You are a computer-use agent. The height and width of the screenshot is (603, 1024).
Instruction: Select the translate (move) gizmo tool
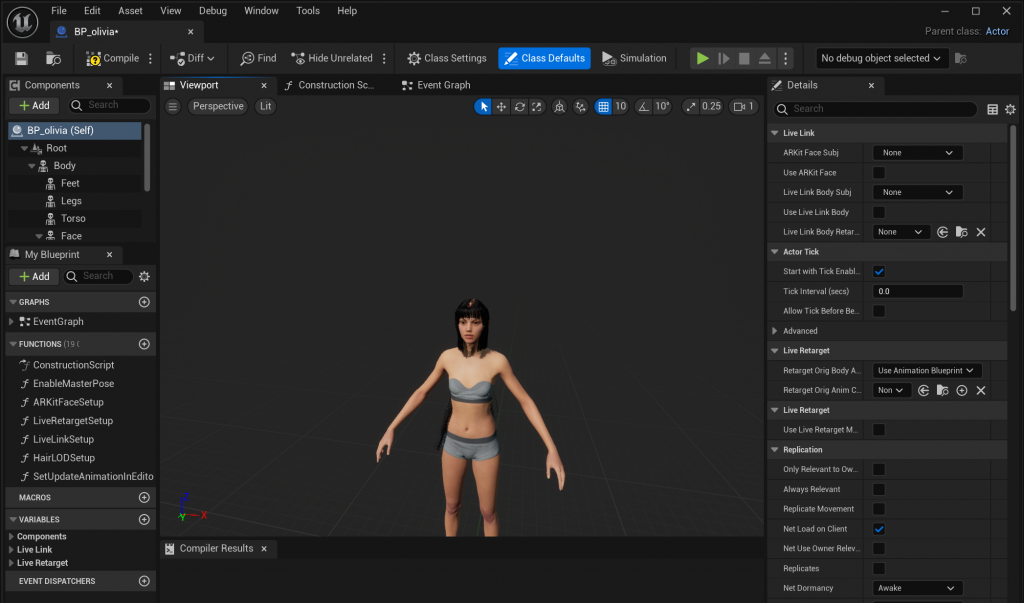point(501,106)
